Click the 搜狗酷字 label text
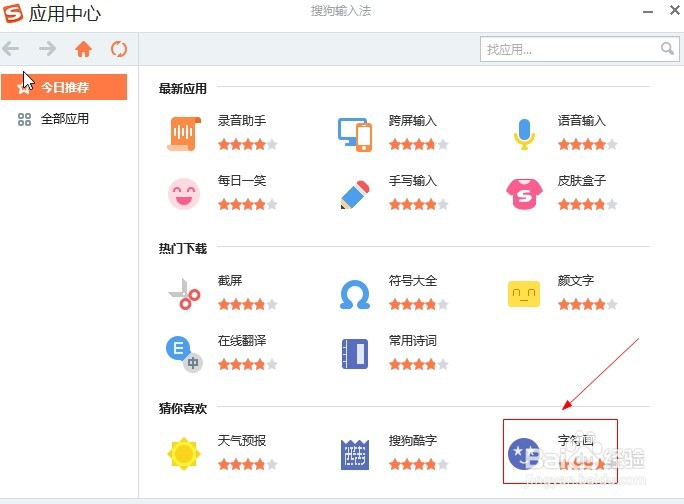This screenshot has width=684, height=504. click(413, 440)
